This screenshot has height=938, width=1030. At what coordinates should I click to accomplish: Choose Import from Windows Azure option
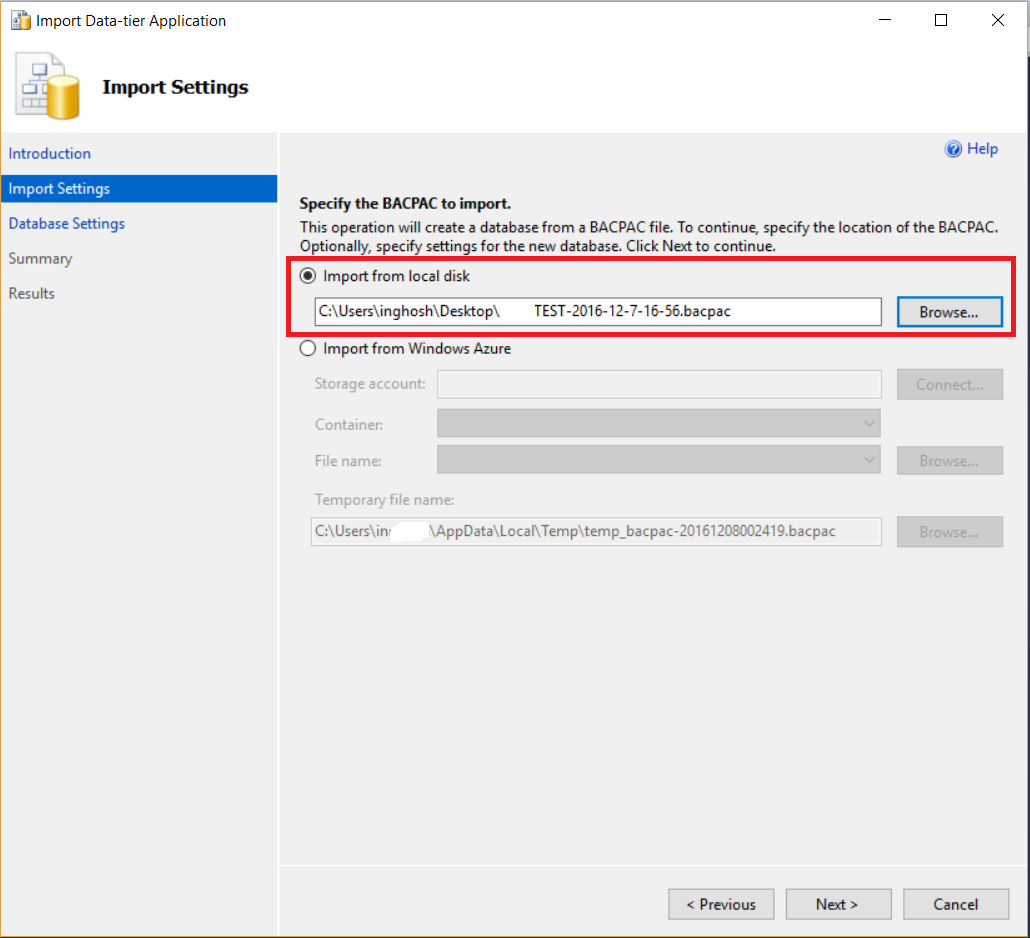coord(308,349)
